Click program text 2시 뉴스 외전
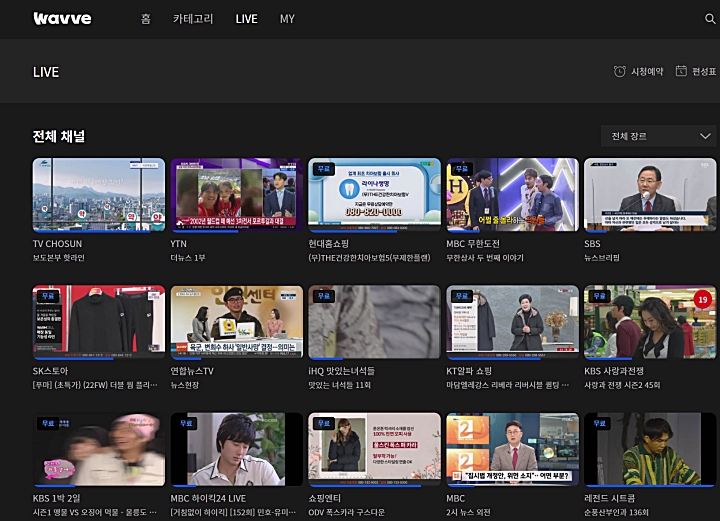The width and height of the screenshot is (720, 521). click(468, 512)
